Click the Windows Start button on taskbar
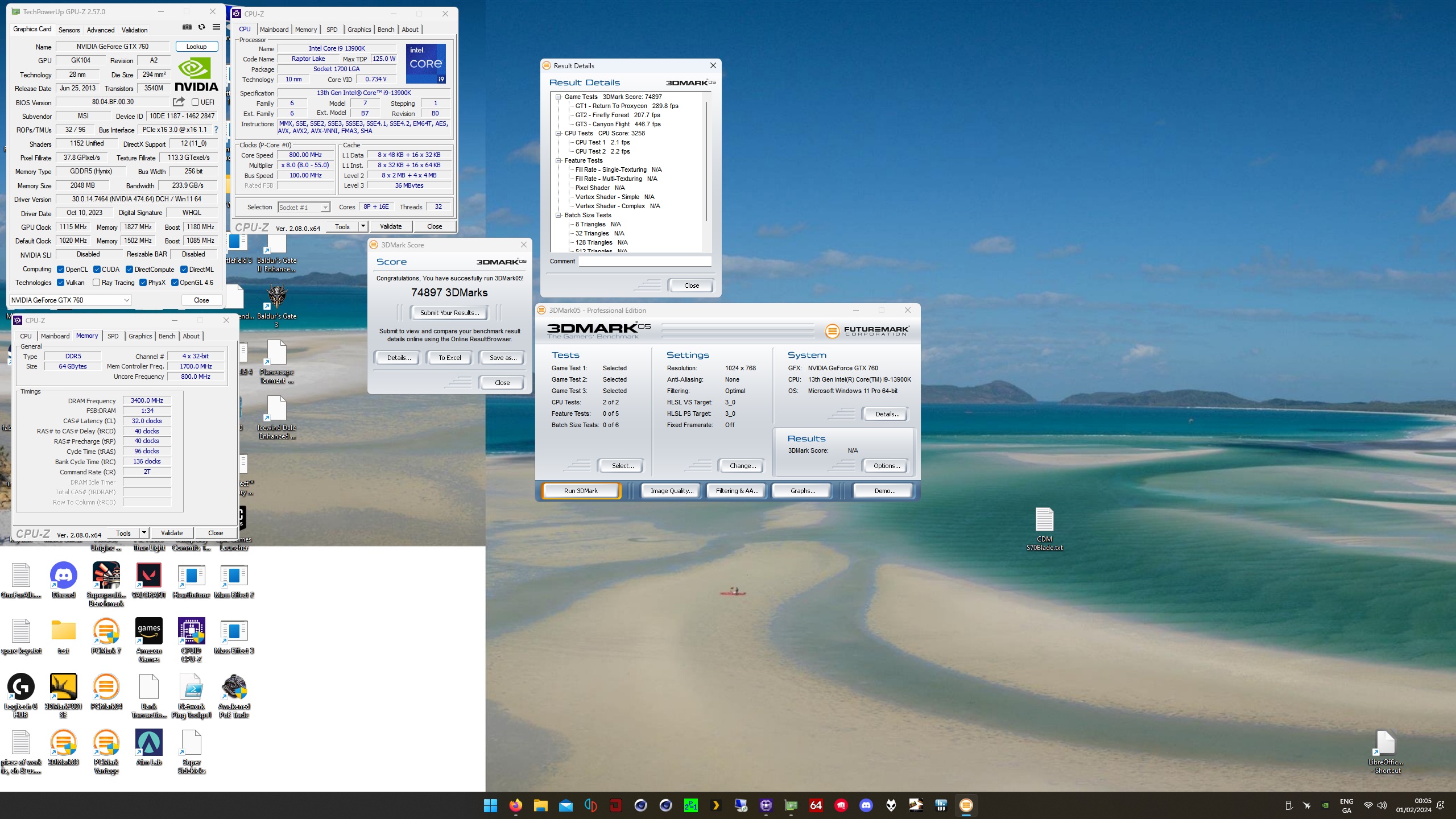 [x=490, y=805]
